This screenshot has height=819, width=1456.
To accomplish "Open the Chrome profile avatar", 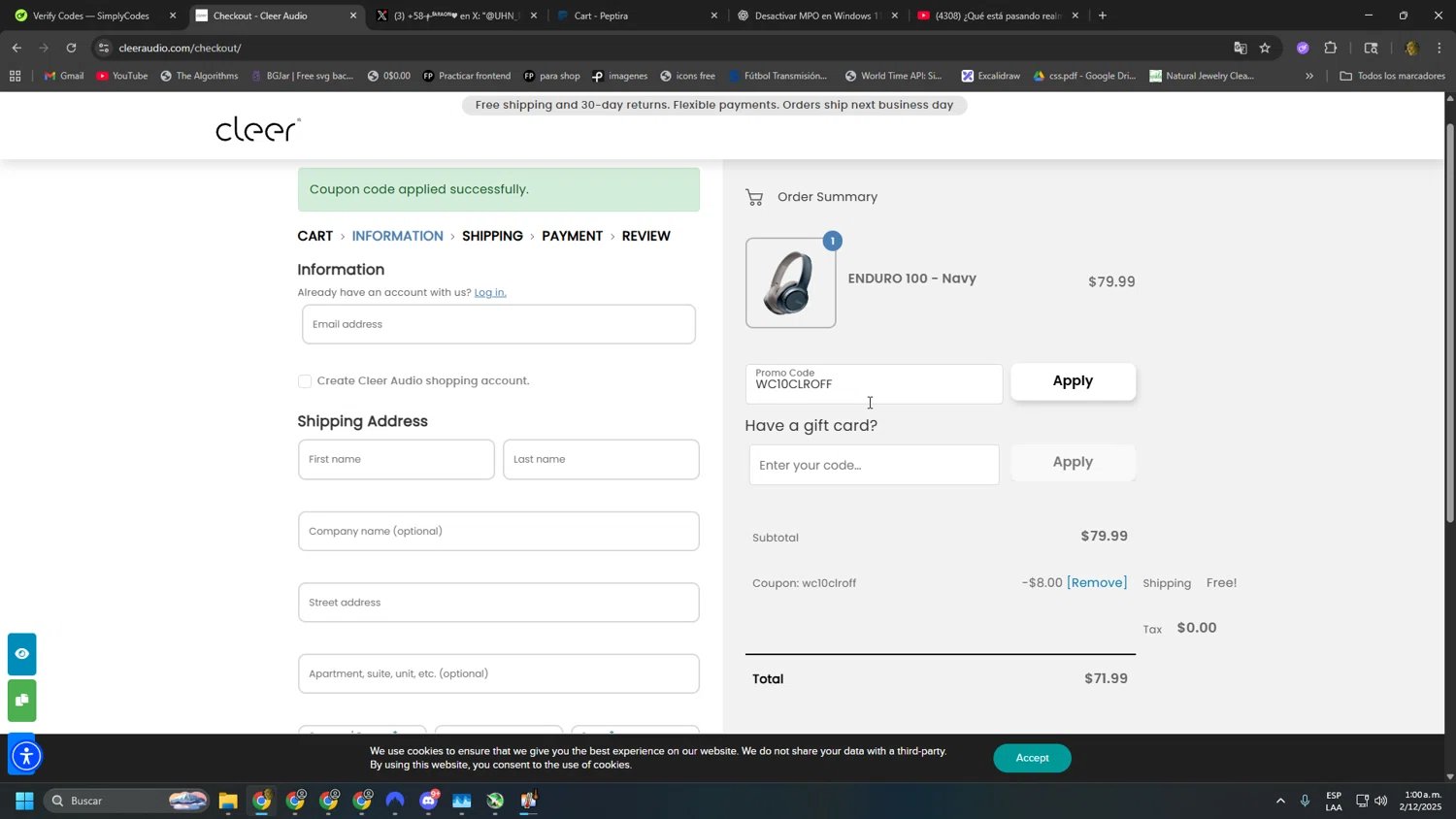I will point(1411,48).
